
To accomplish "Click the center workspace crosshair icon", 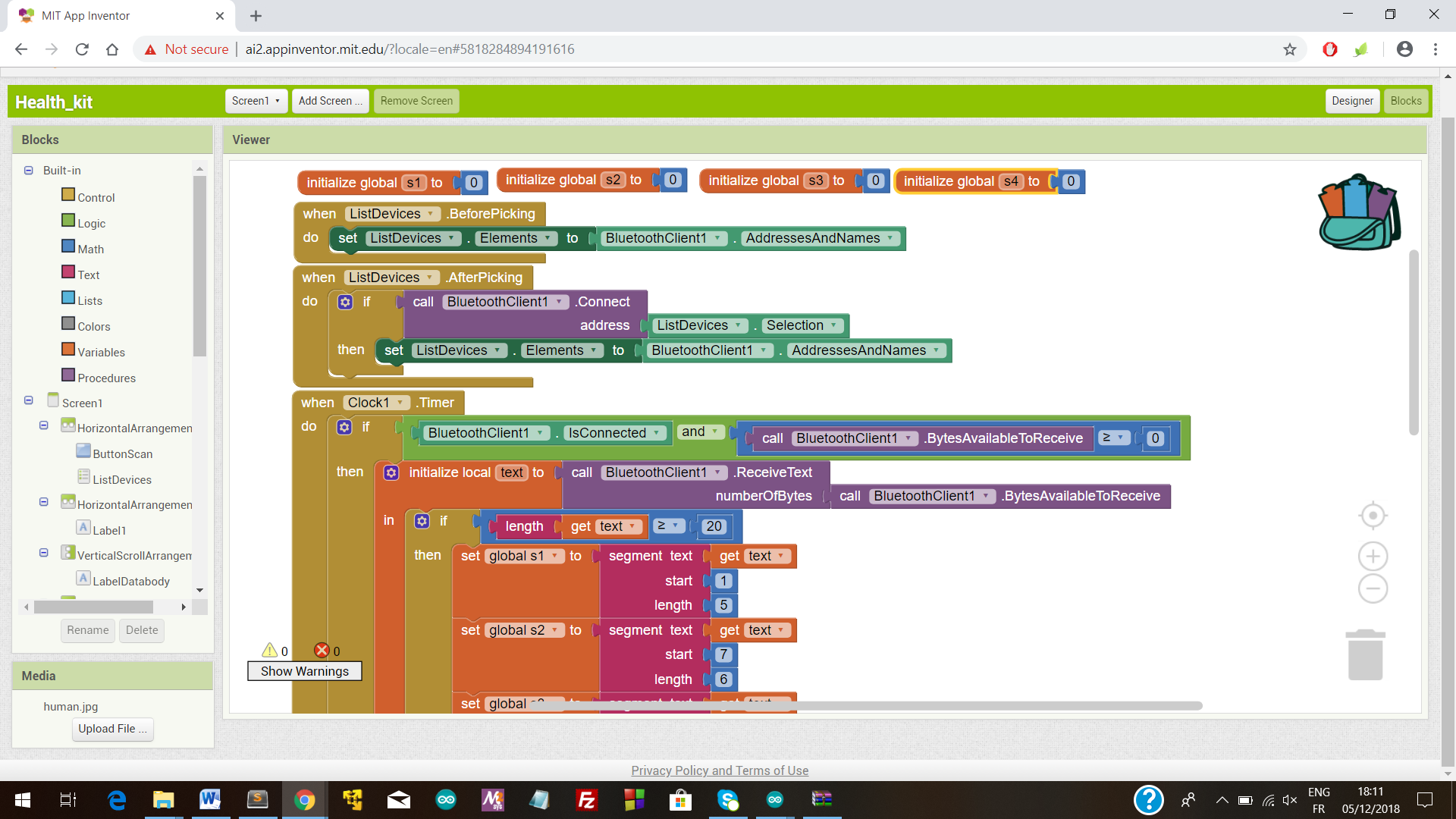I will (1373, 516).
